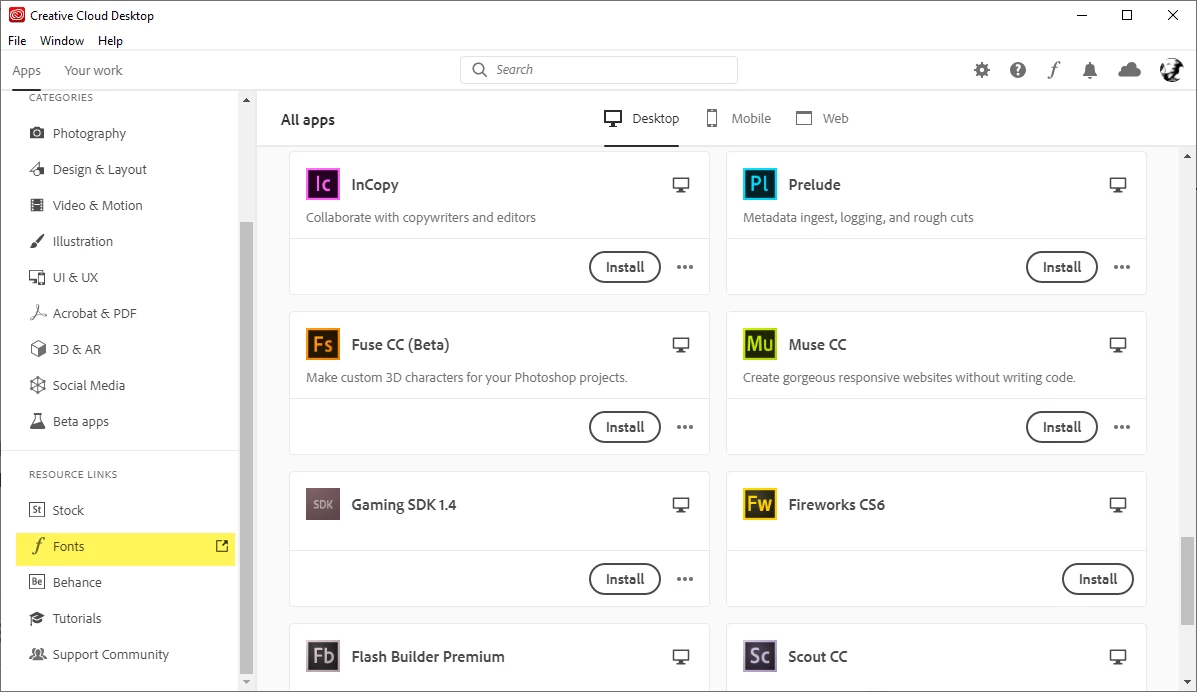Switch to Apps tab
Screen dimensions: 1197x692
point(26,70)
